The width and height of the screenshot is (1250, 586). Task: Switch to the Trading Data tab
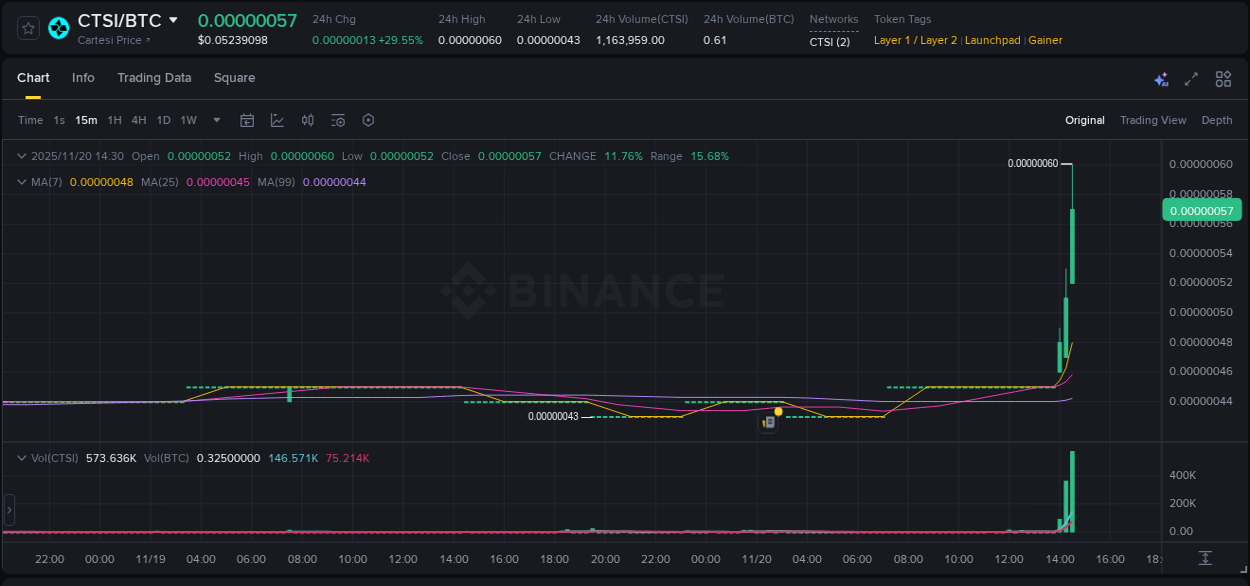click(154, 78)
